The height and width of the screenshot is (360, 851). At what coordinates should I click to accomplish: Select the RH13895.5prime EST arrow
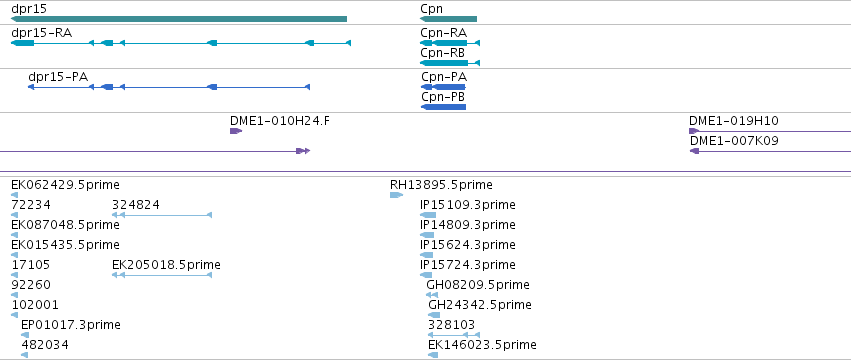[x=397, y=195]
